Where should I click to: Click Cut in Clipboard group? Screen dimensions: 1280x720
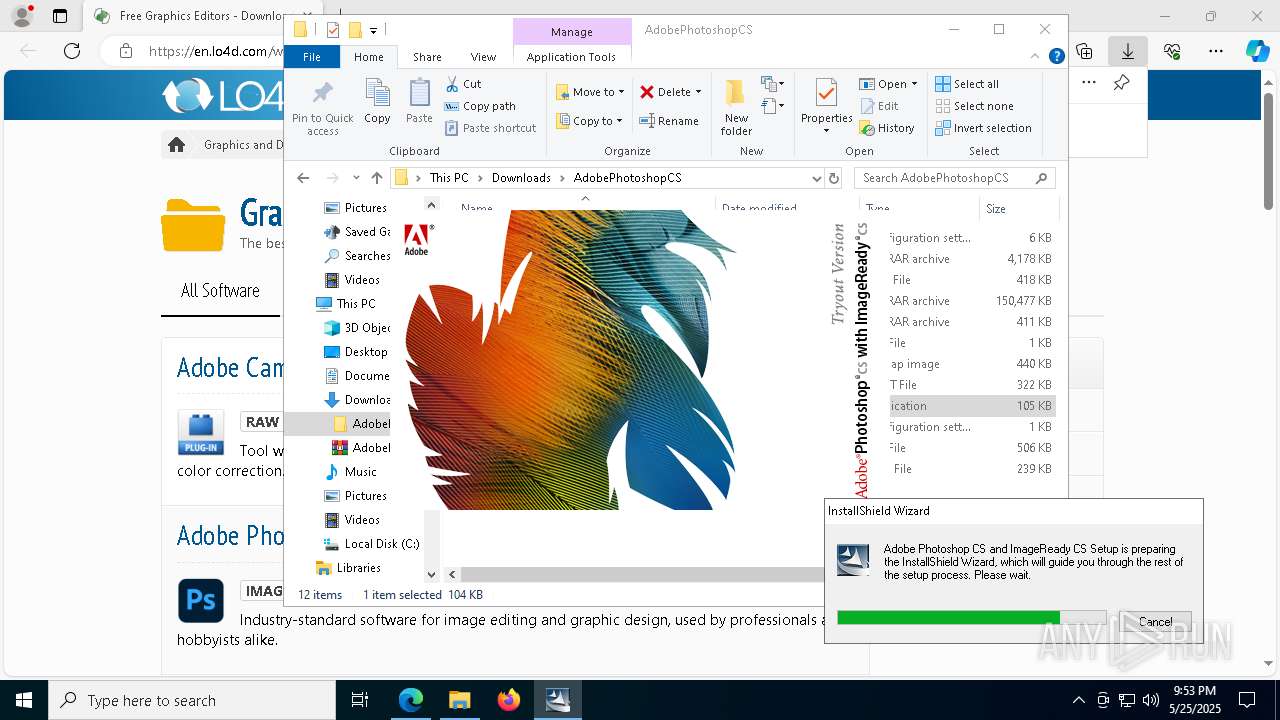(x=463, y=84)
